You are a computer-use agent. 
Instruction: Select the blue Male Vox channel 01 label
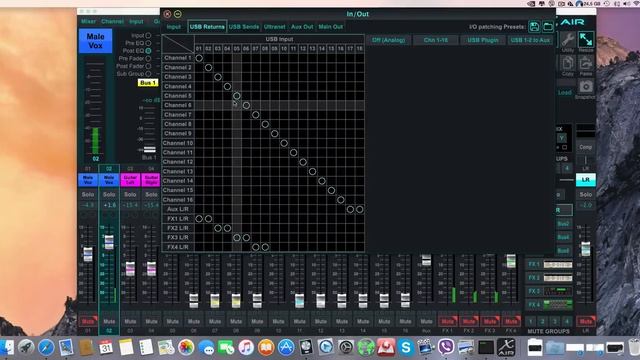(88, 180)
